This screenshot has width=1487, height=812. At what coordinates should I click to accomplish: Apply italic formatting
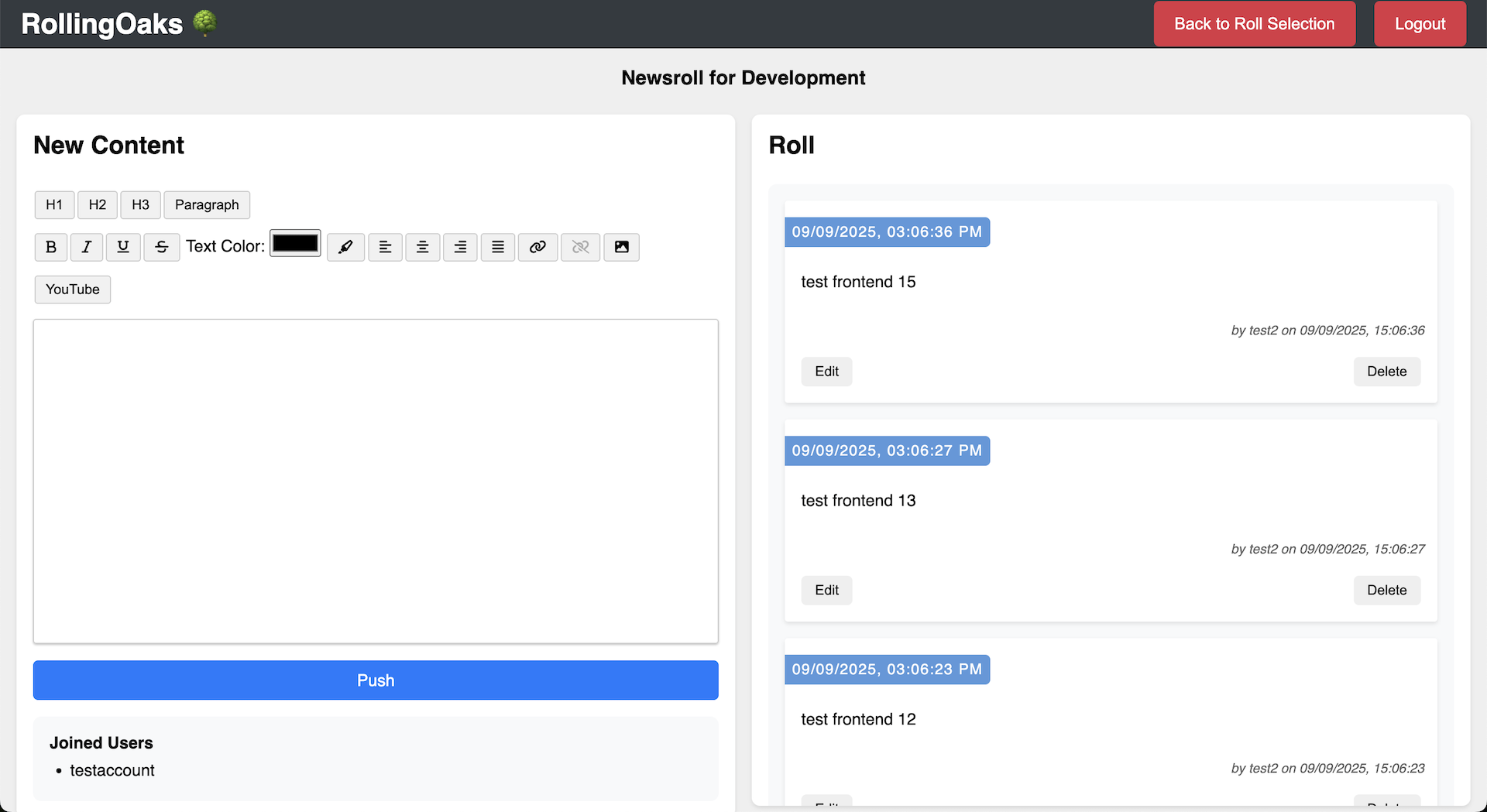(x=87, y=247)
